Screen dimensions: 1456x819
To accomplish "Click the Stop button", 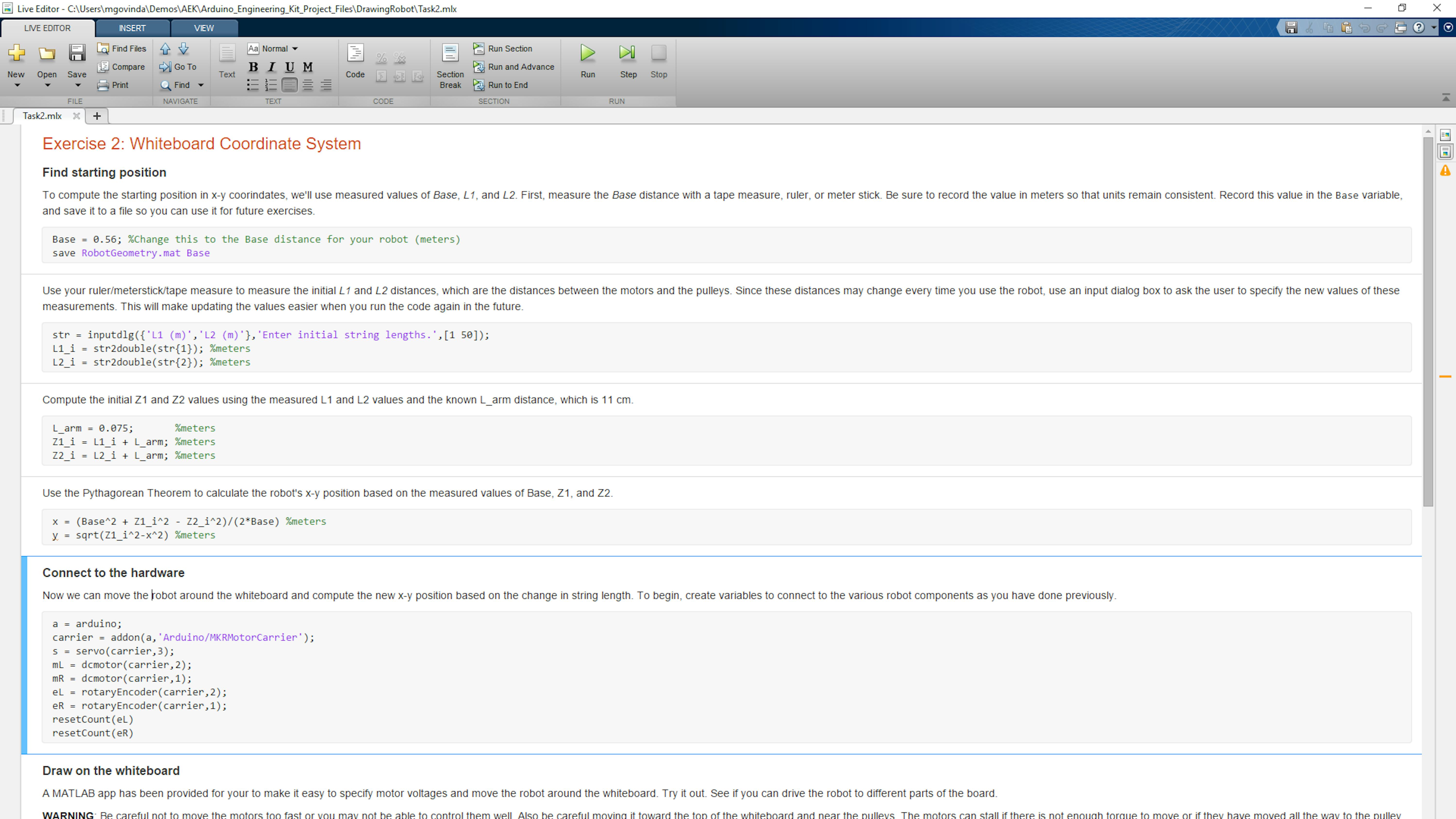I will 659,61.
